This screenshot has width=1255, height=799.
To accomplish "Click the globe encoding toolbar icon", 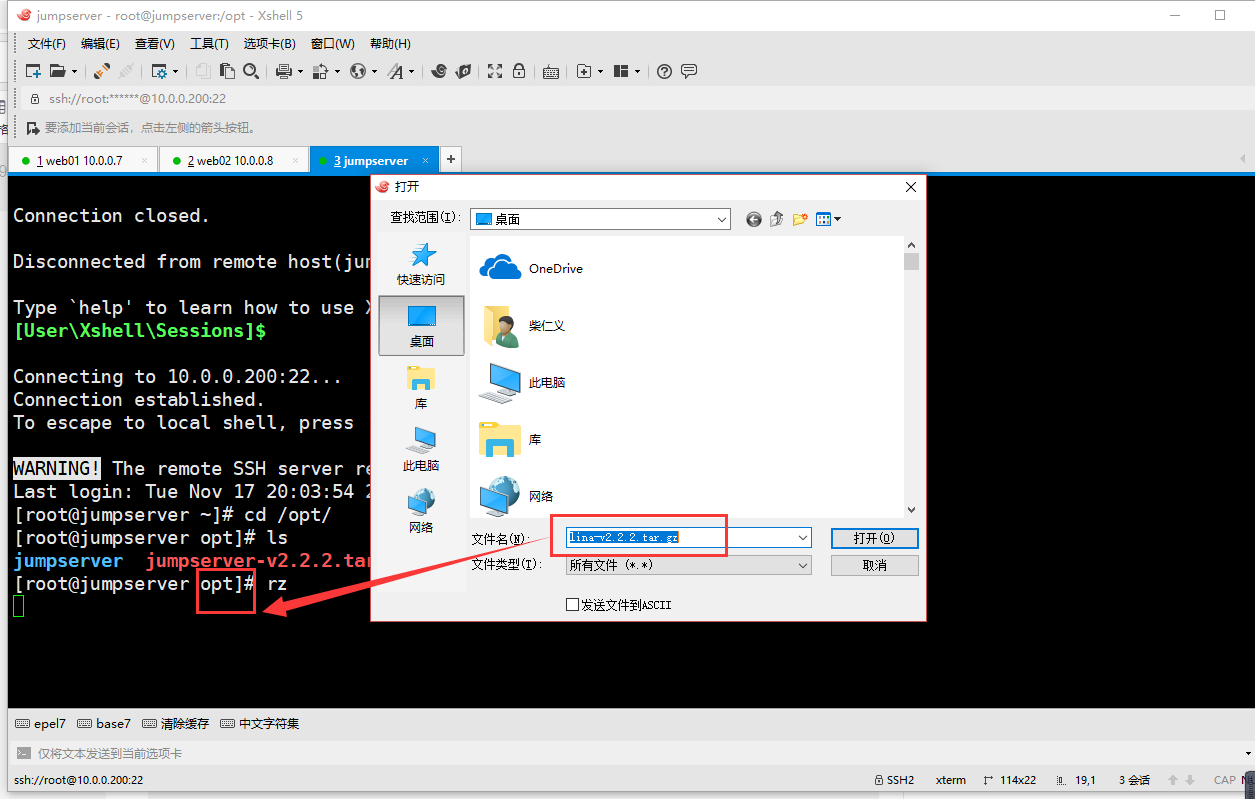I will tap(358, 71).
